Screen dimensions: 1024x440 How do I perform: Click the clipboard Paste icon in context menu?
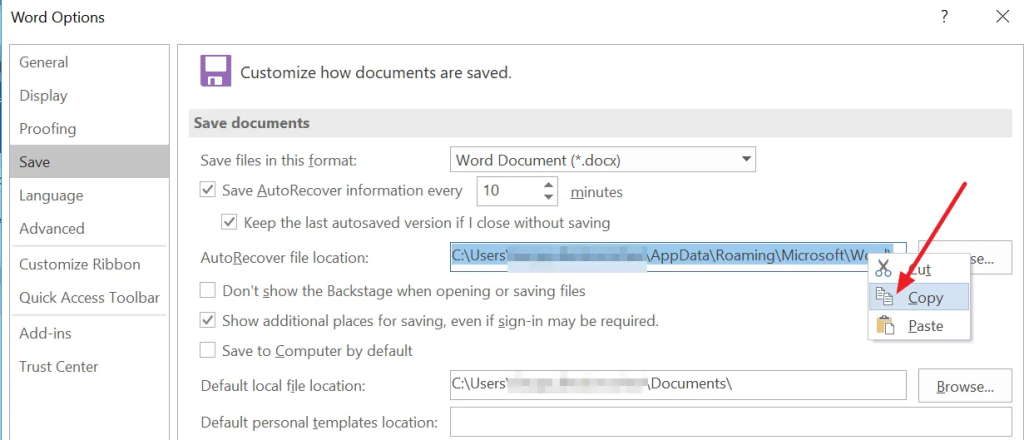pos(885,325)
